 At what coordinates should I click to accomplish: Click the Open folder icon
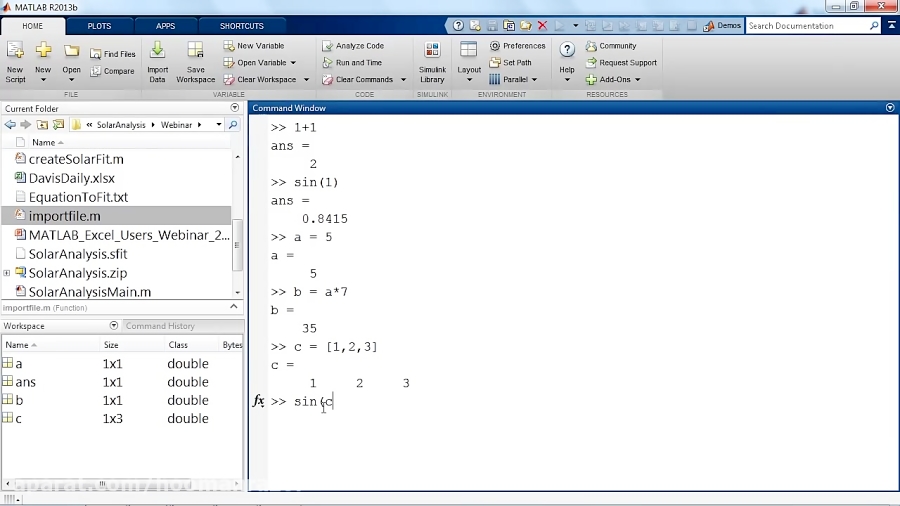(x=71, y=50)
